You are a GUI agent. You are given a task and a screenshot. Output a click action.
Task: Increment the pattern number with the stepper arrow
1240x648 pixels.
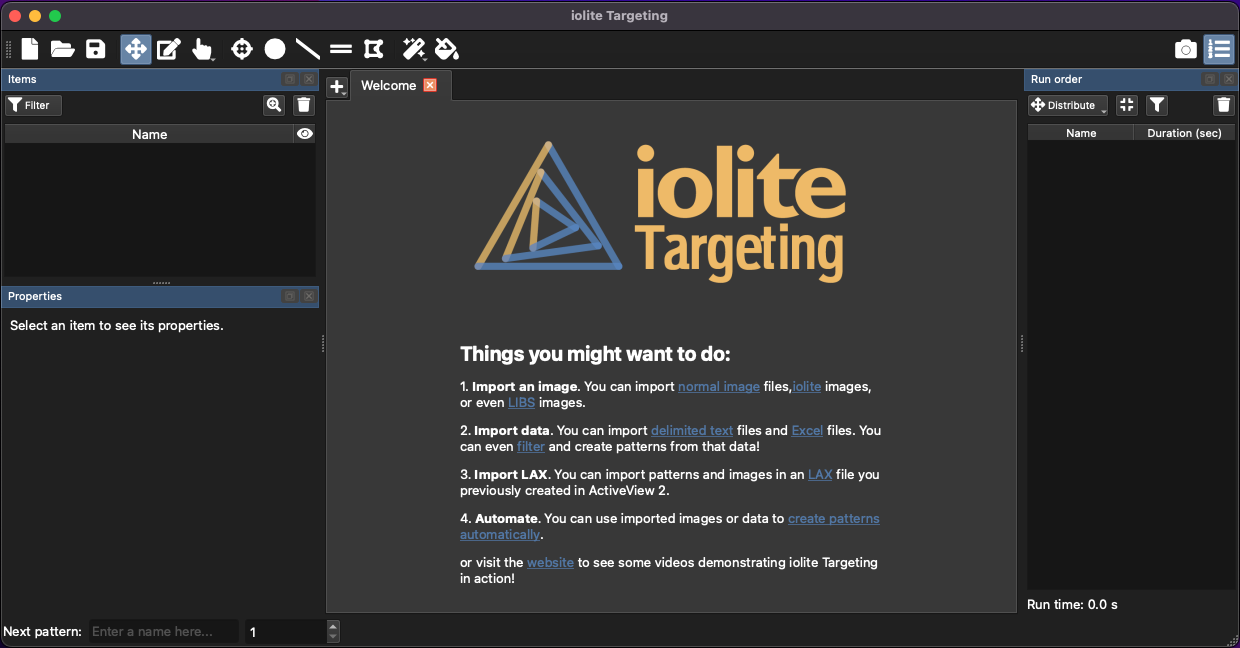pyautogui.click(x=332, y=626)
